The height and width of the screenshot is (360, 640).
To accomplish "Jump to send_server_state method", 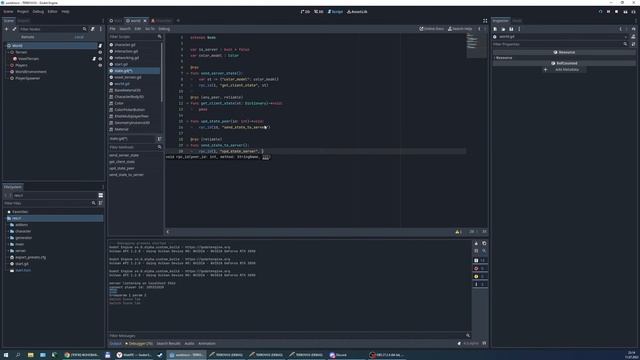I will coord(124,156).
